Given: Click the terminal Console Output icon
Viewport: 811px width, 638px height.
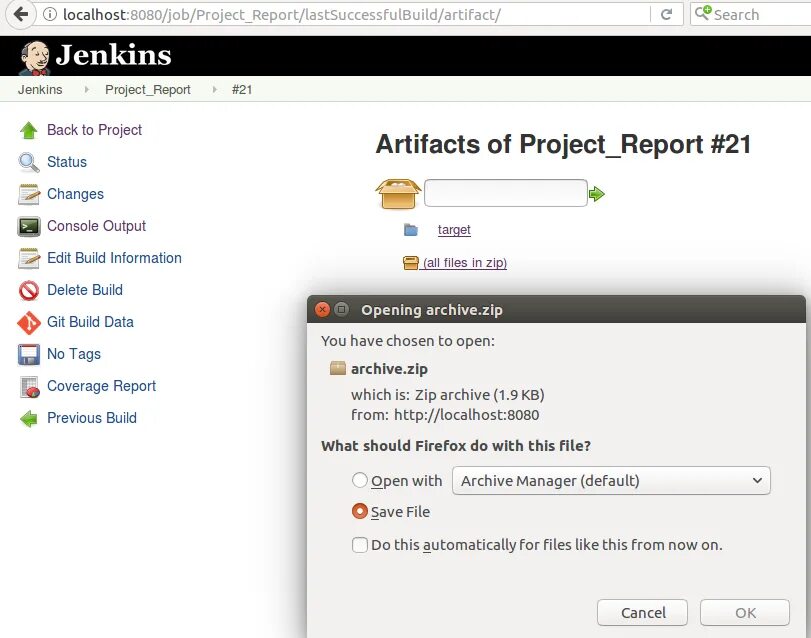Looking at the screenshot, I should coord(29,226).
